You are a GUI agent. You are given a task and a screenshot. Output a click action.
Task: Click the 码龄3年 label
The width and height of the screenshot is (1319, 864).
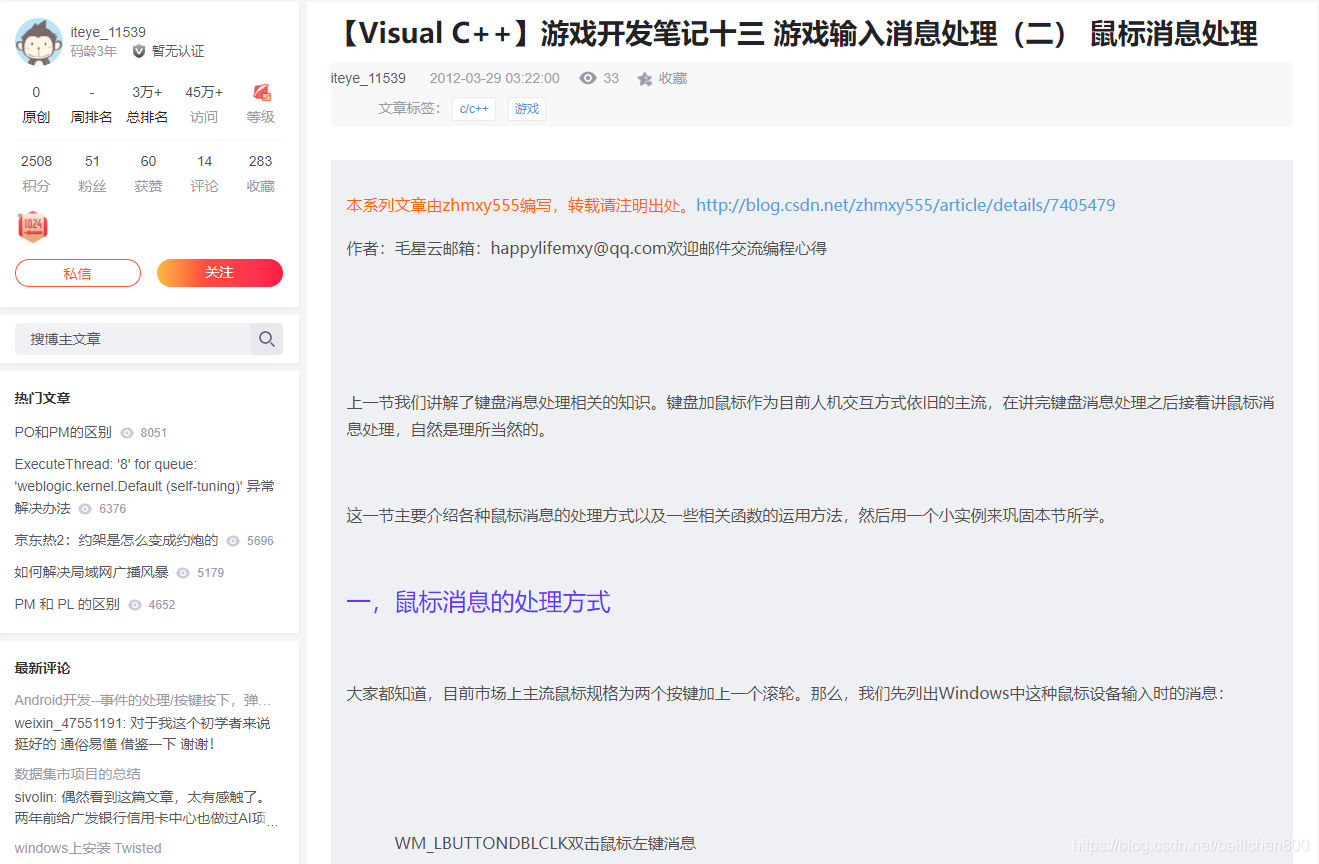94,51
